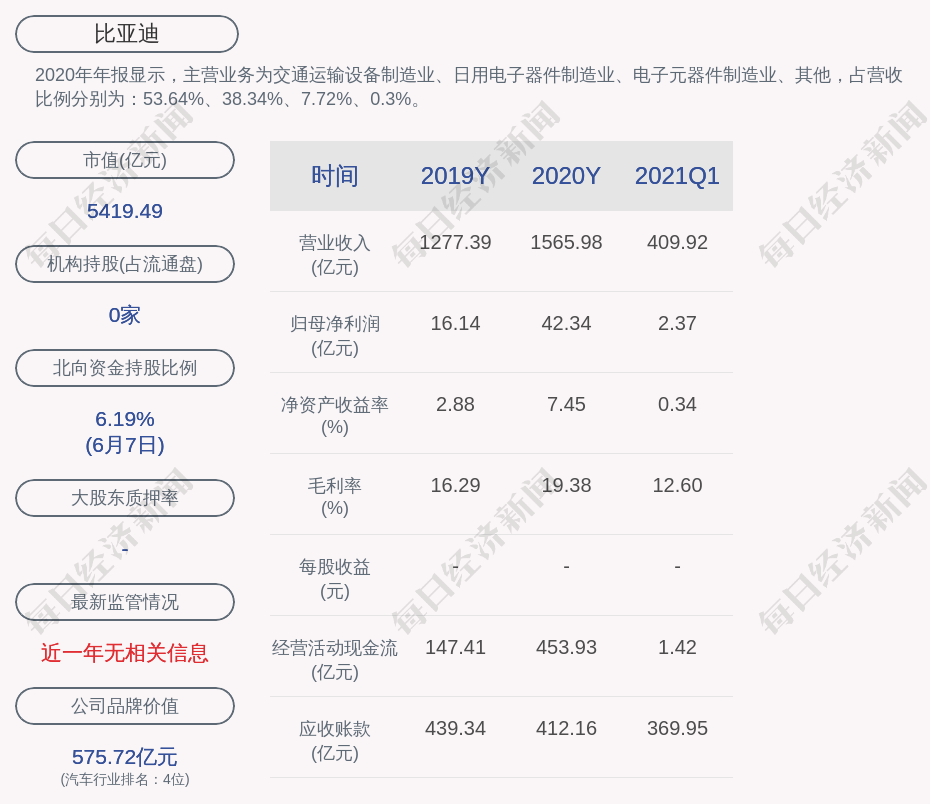
Task: Click the 汽车行业排名:4位 note
Action: coord(125,780)
